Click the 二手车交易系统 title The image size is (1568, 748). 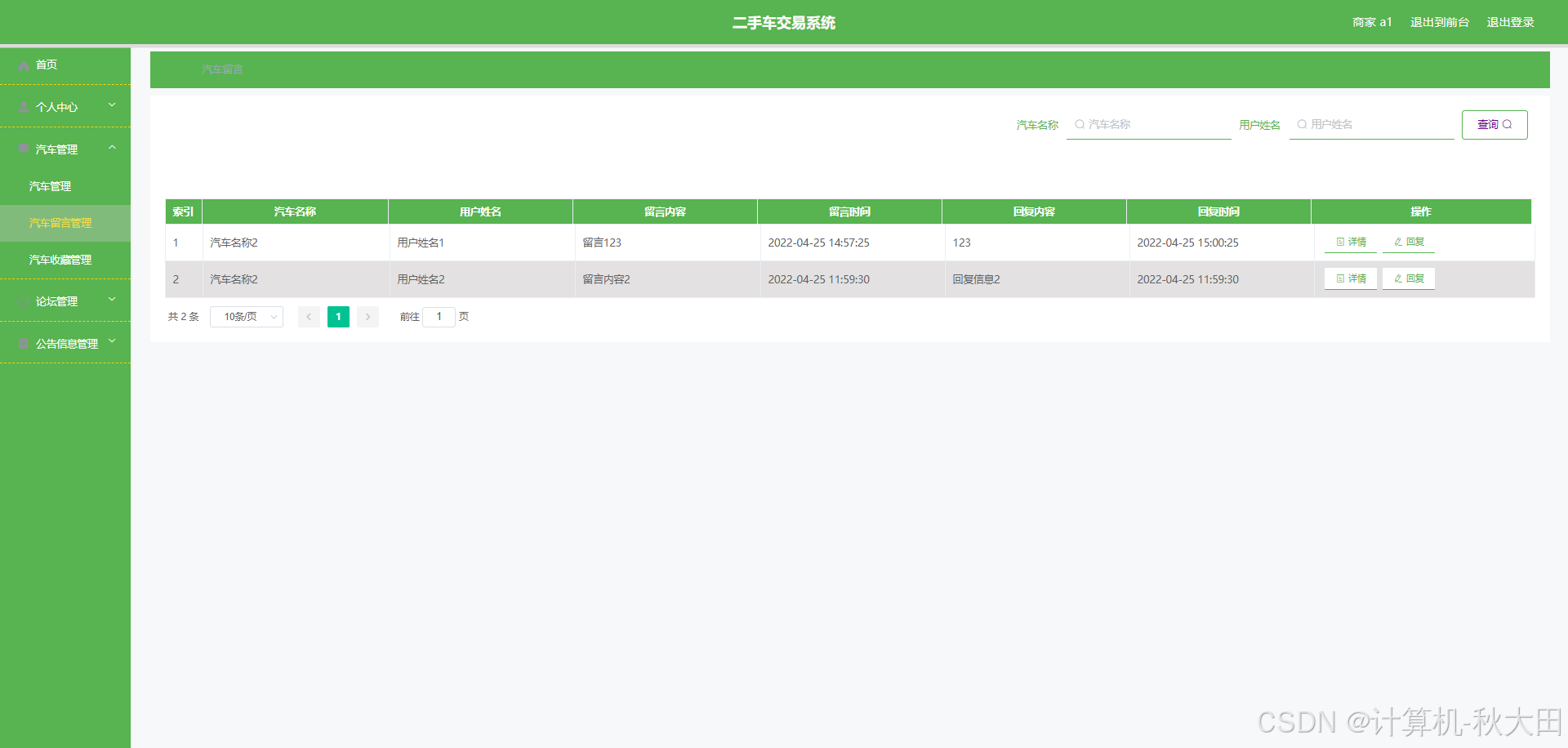click(784, 23)
